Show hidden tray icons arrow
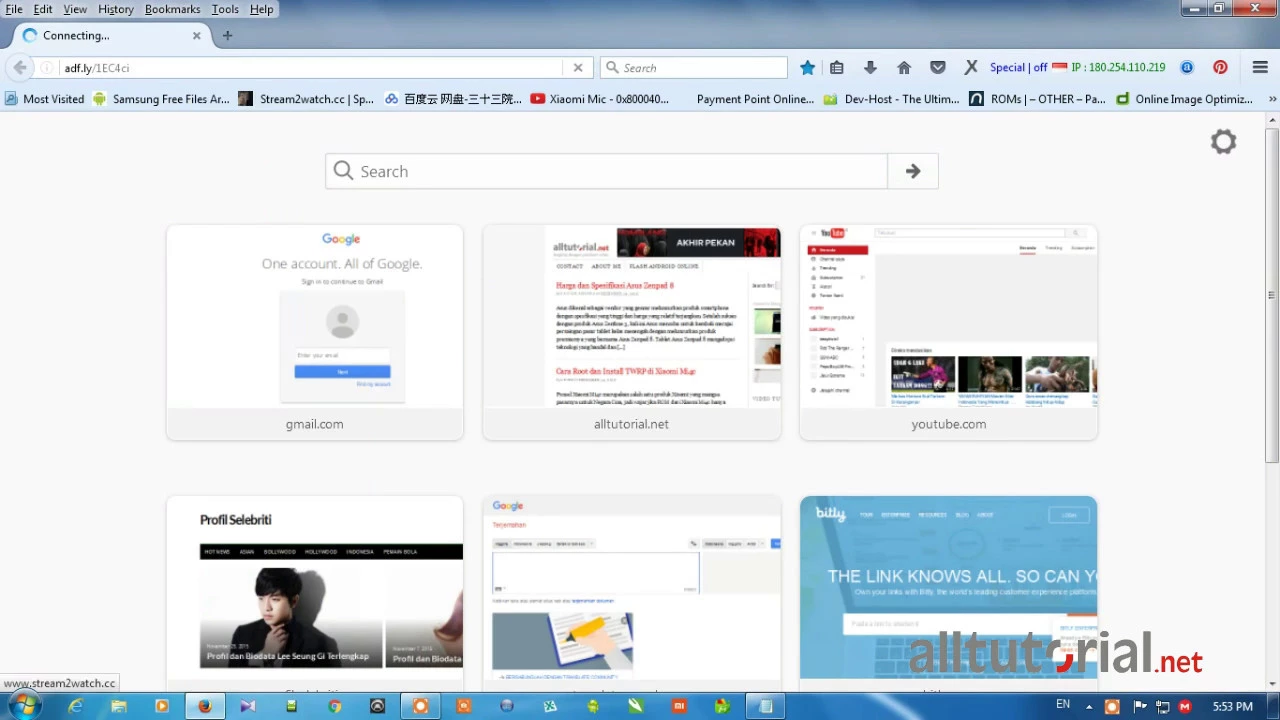The width and height of the screenshot is (1280, 720). coord(1089,706)
